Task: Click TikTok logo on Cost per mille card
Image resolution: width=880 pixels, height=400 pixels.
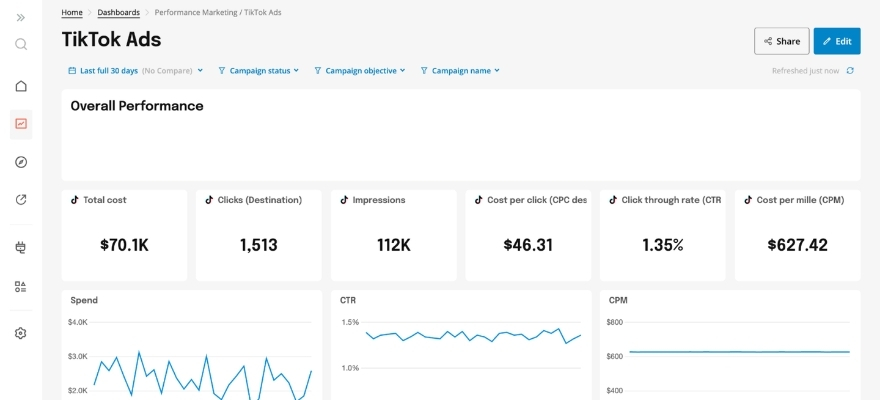Action: [748, 200]
